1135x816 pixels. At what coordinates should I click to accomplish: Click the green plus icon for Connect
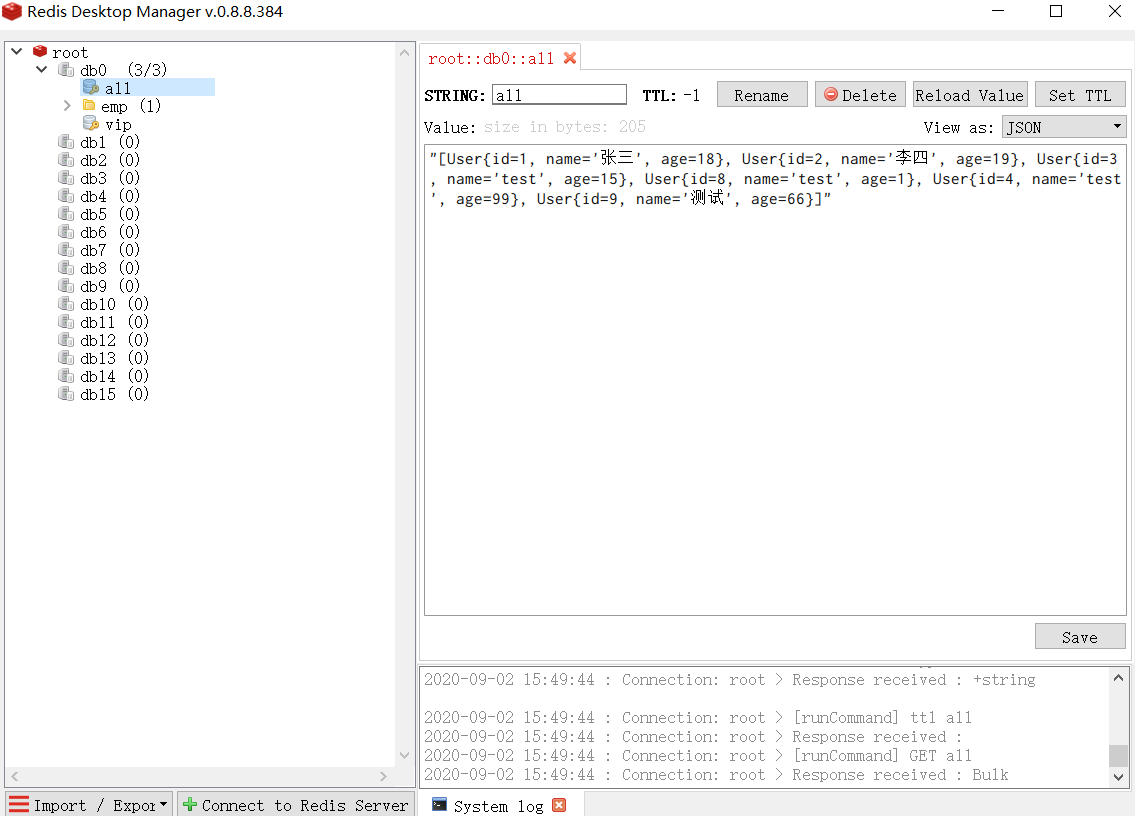pos(190,804)
